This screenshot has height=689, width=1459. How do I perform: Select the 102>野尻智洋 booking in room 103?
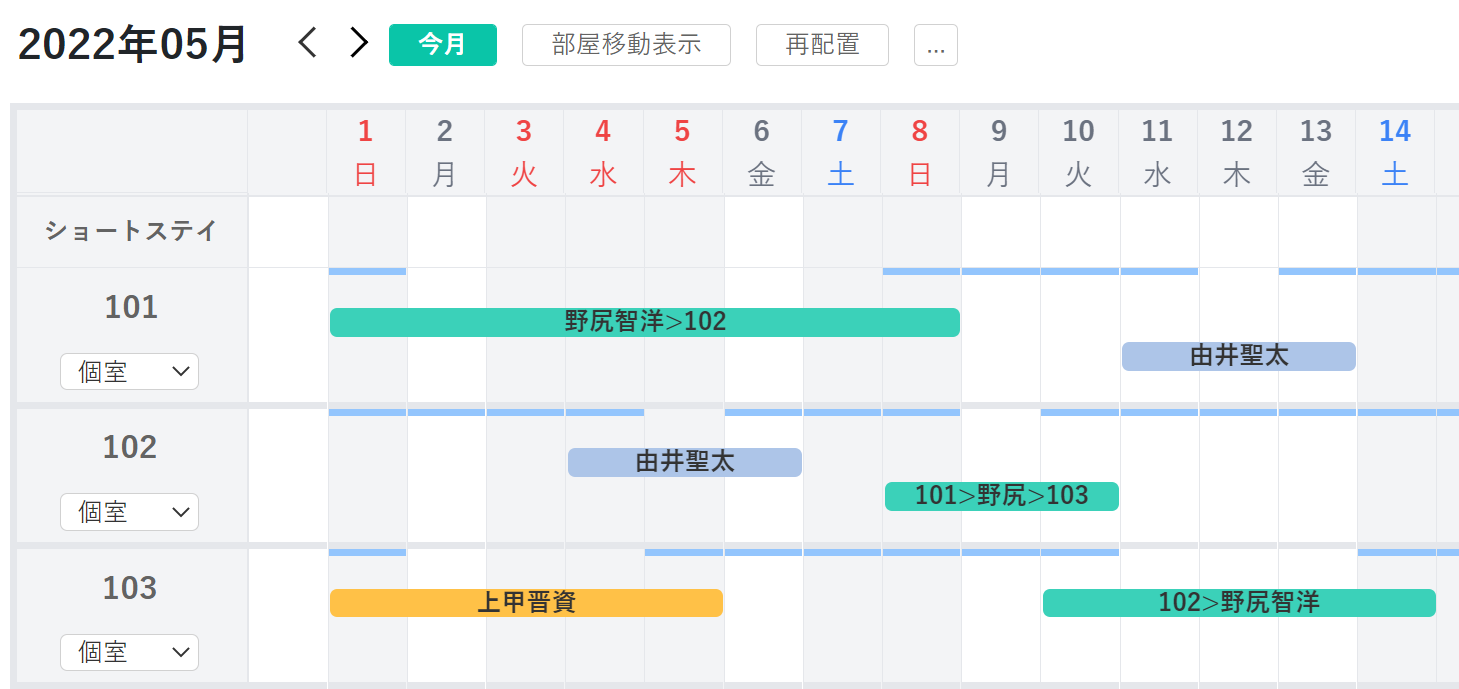tap(1238, 602)
